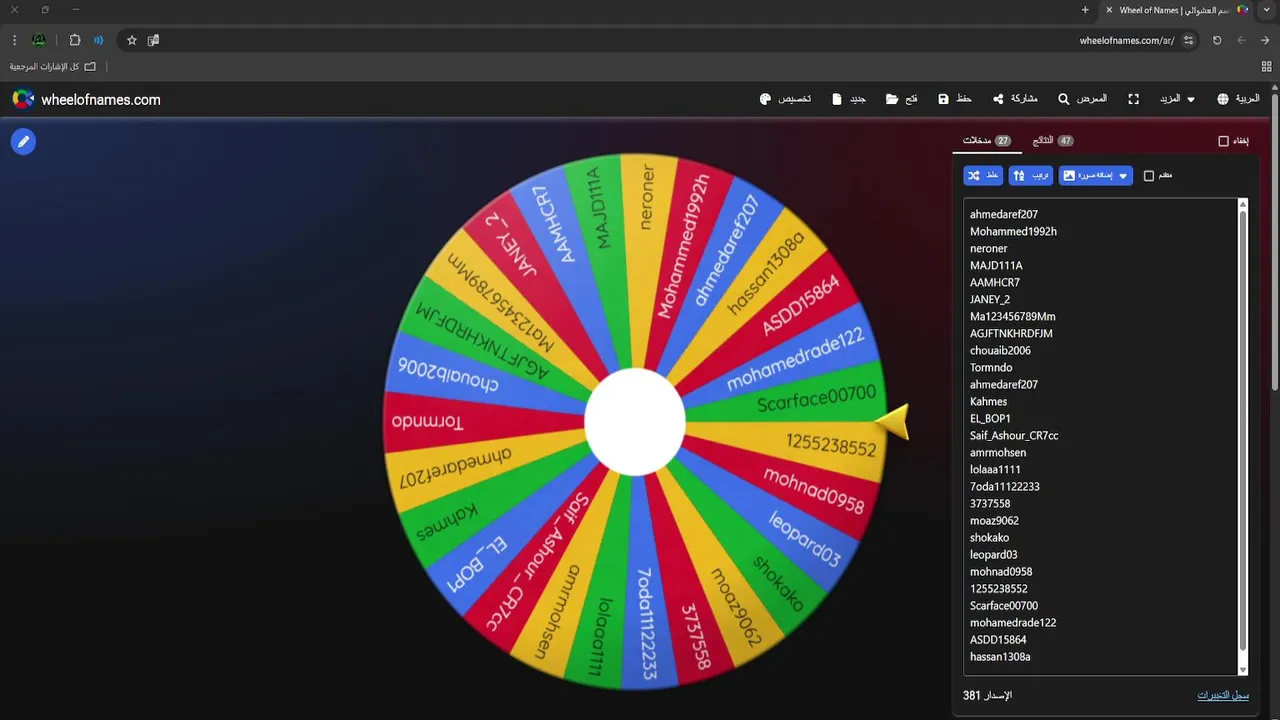Click the blue pencil edit button

pos(23,142)
